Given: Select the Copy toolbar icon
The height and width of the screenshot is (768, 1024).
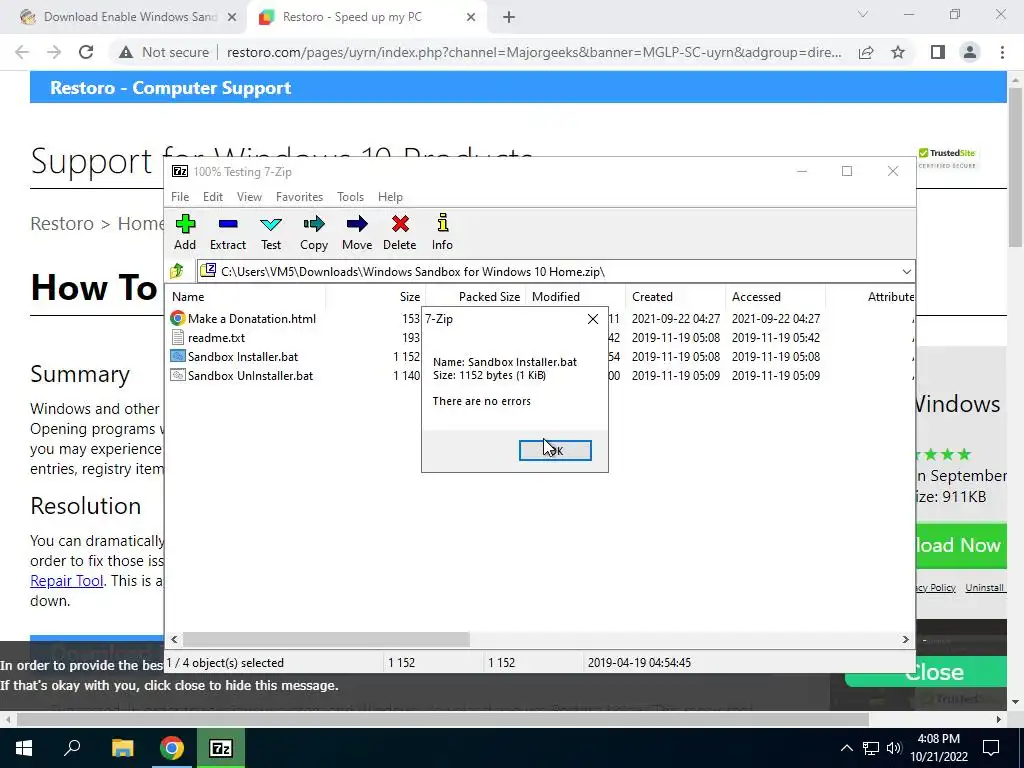Looking at the screenshot, I should click(x=313, y=232).
